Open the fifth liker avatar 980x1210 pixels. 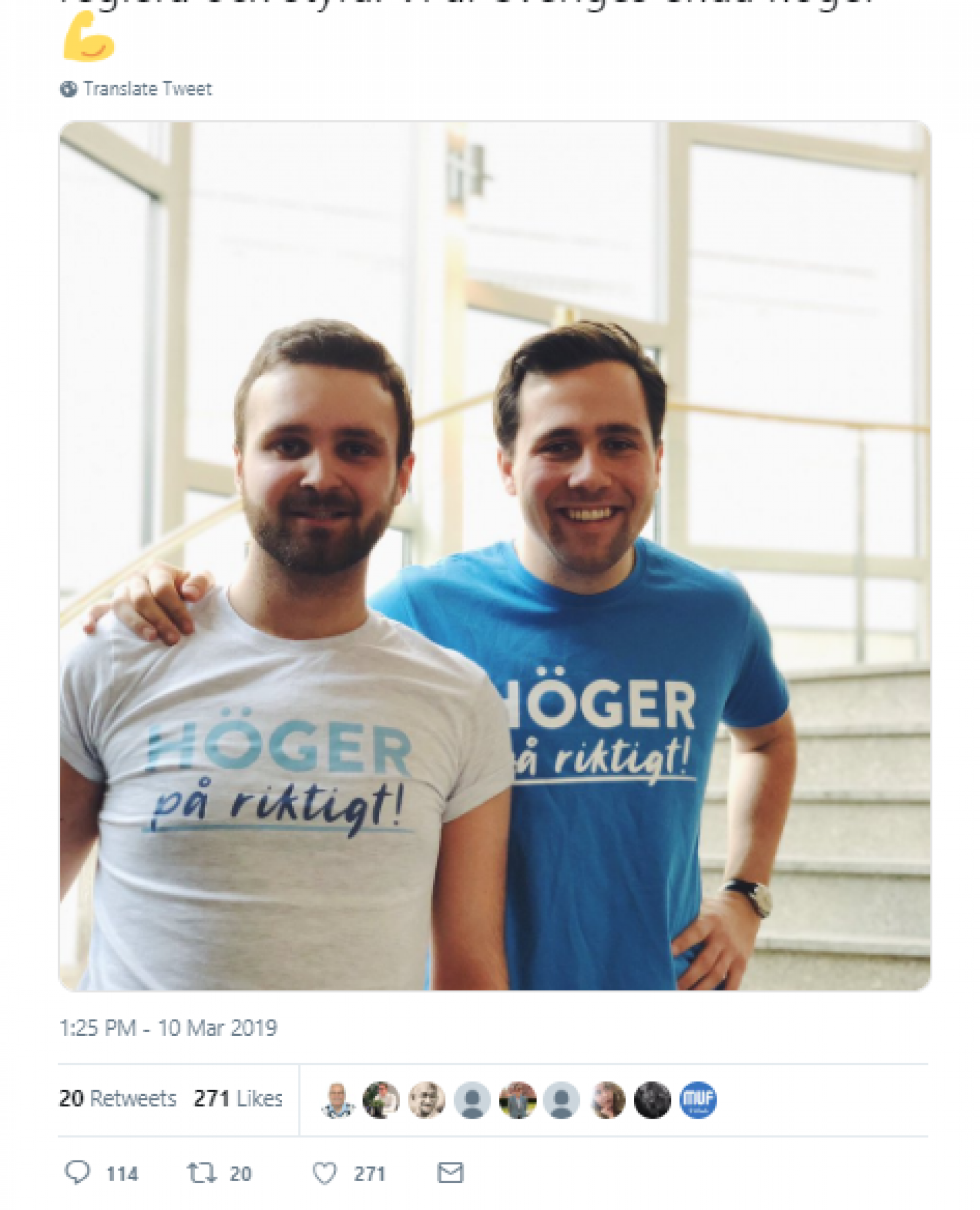pyautogui.click(x=518, y=1099)
